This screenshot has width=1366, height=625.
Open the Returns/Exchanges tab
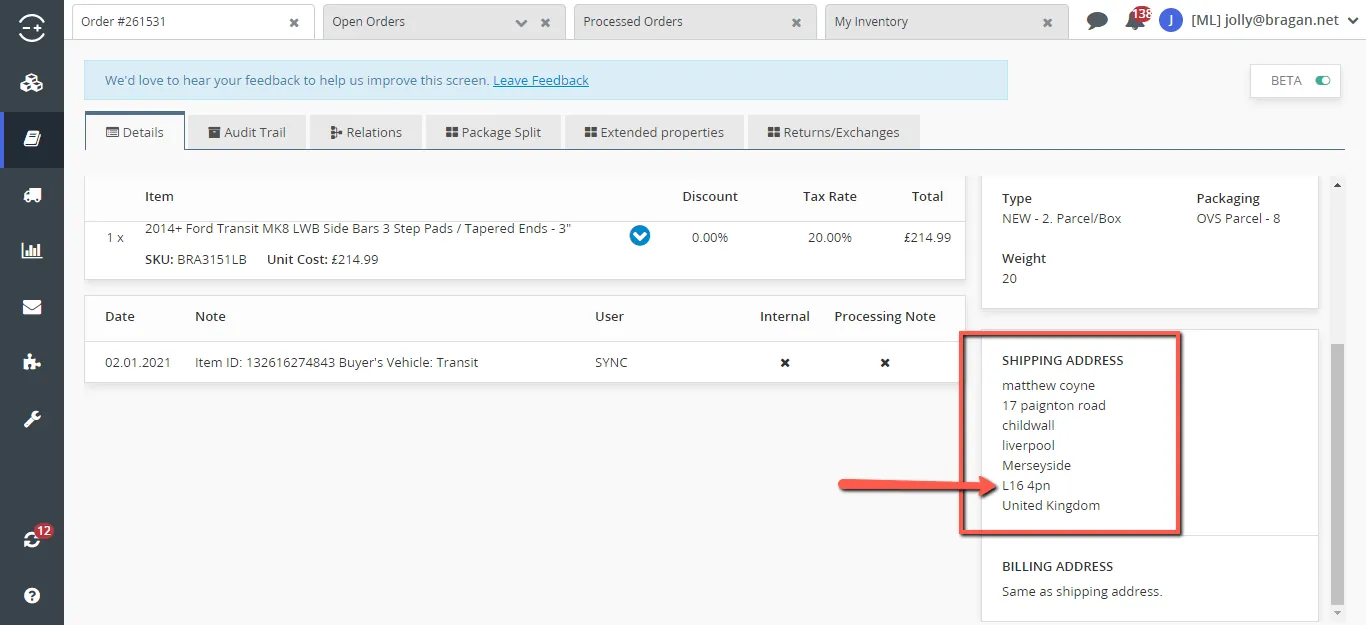833,132
